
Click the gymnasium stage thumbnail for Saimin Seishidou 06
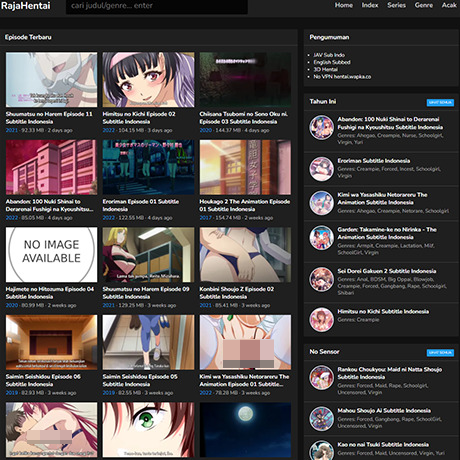(x=51, y=342)
